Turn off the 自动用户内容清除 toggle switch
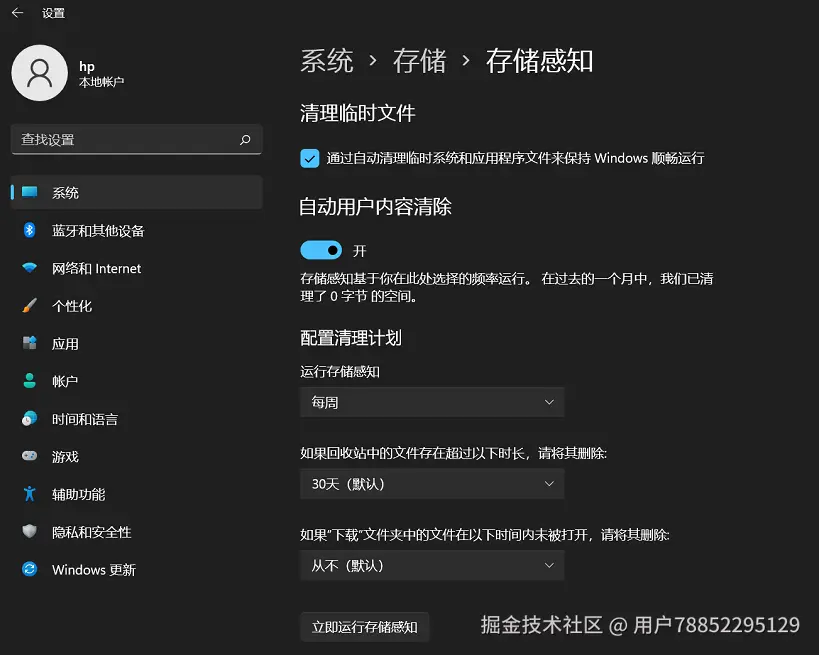 click(x=321, y=250)
